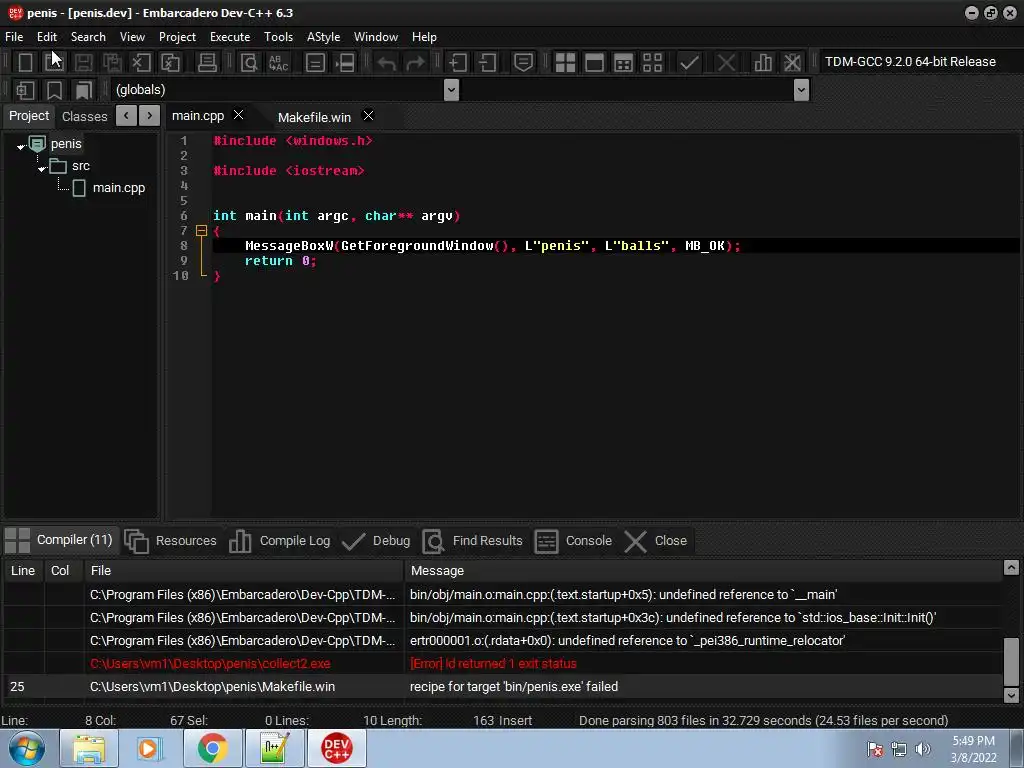Open the (globals) scope dropdown
Viewport: 1024px width, 768px height.
click(x=451, y=90)
